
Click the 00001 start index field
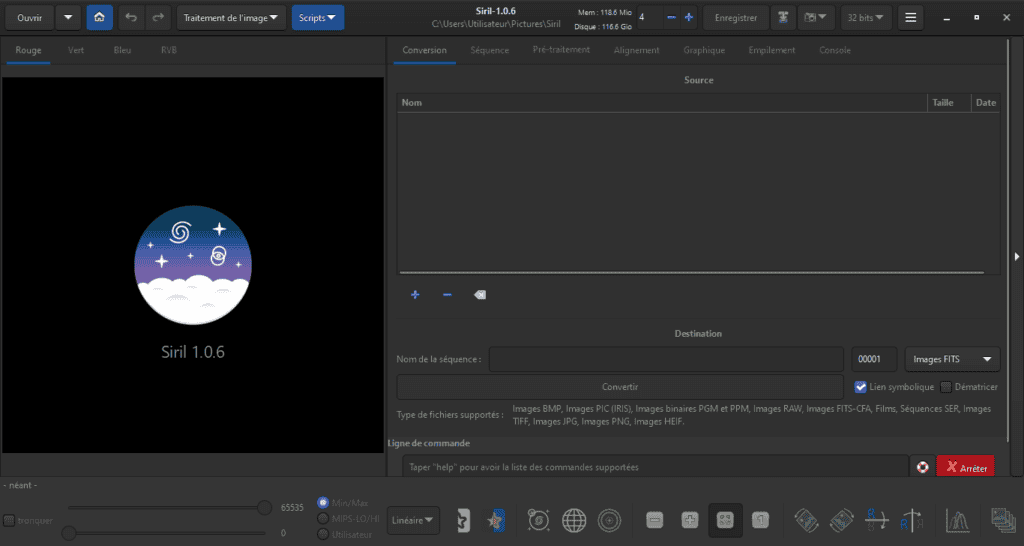(x=874, y=359)
